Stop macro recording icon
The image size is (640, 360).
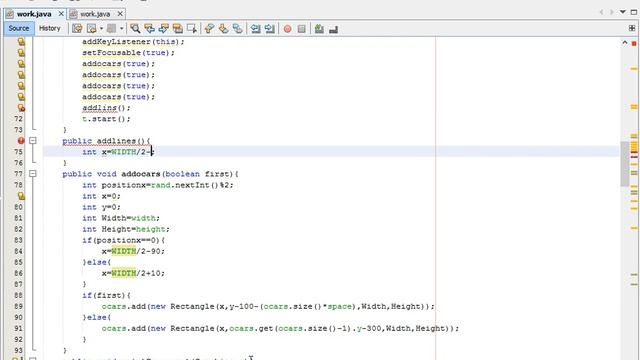pyautogui.click(x=302, y=29)
